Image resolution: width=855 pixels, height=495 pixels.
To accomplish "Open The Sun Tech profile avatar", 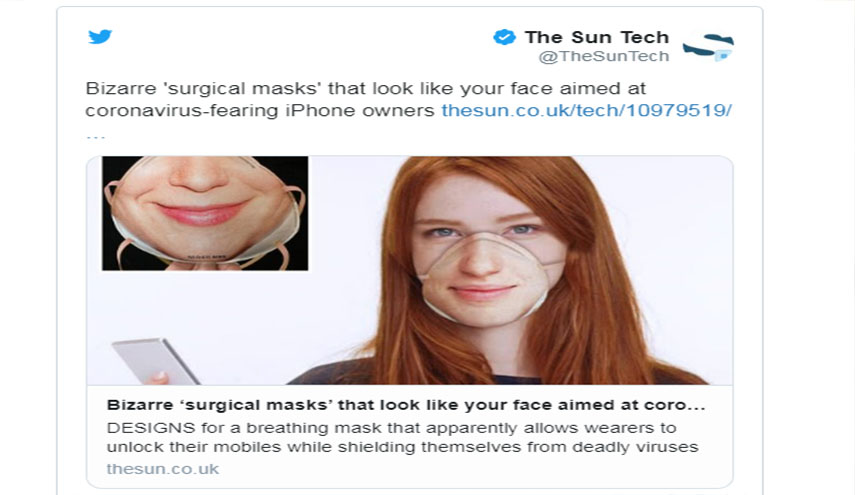I will pos(708,46).
